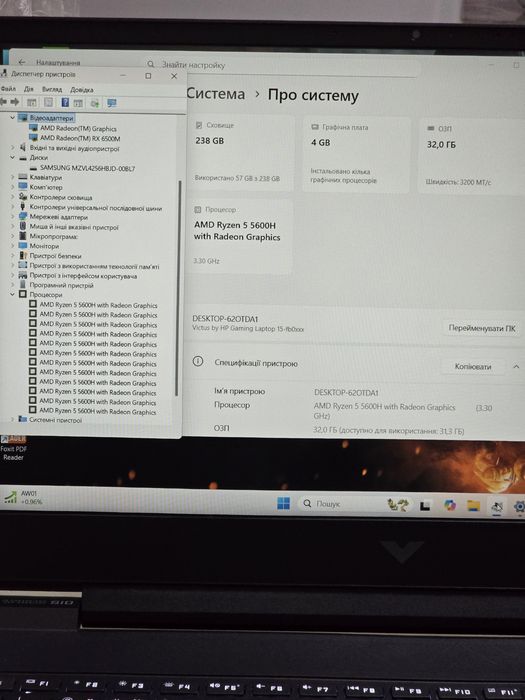The width and height of the screenshot is (525, 700).
Task: Click the Scan for hardware changes monitor icon
Action: tap(112, 103)
